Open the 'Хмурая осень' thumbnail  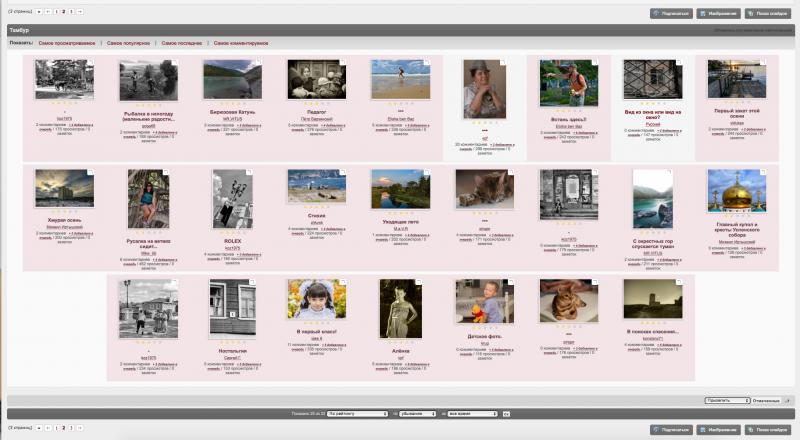point(64,188)
